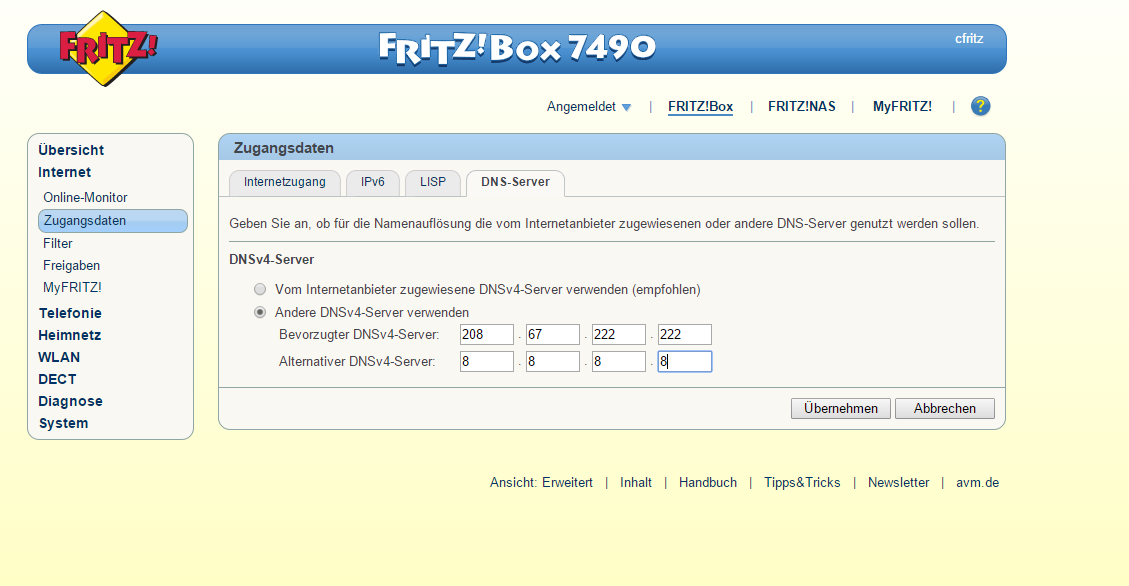Open the Tipps&Tricks footer link
The image size is (1129, 586).
pos(802,482)
